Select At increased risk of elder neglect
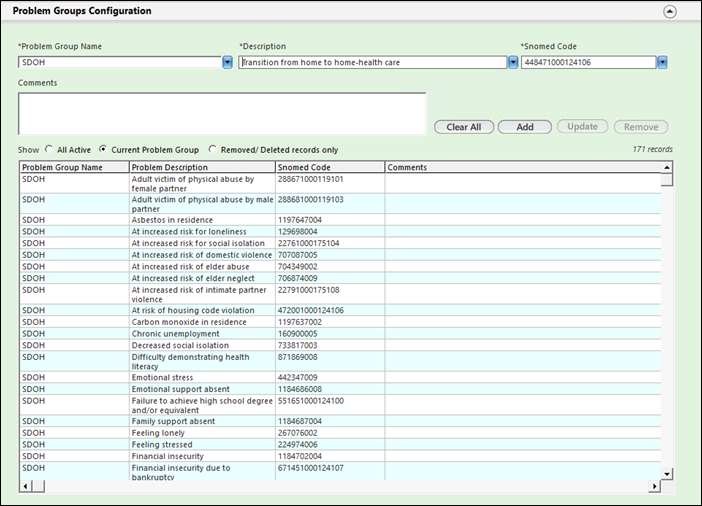 tap(340, 278)
